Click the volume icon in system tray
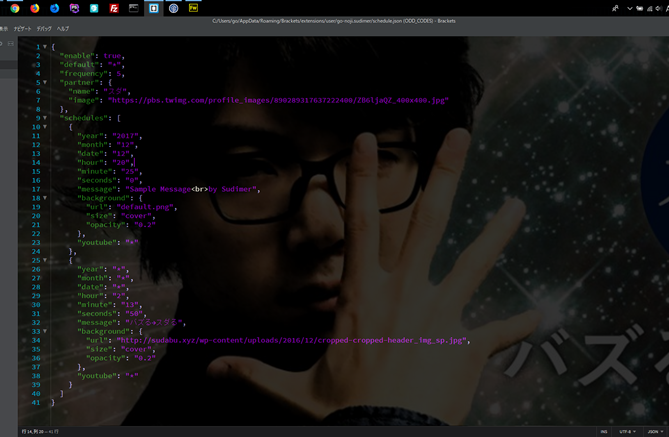669x437 pixels. (659, 8)
